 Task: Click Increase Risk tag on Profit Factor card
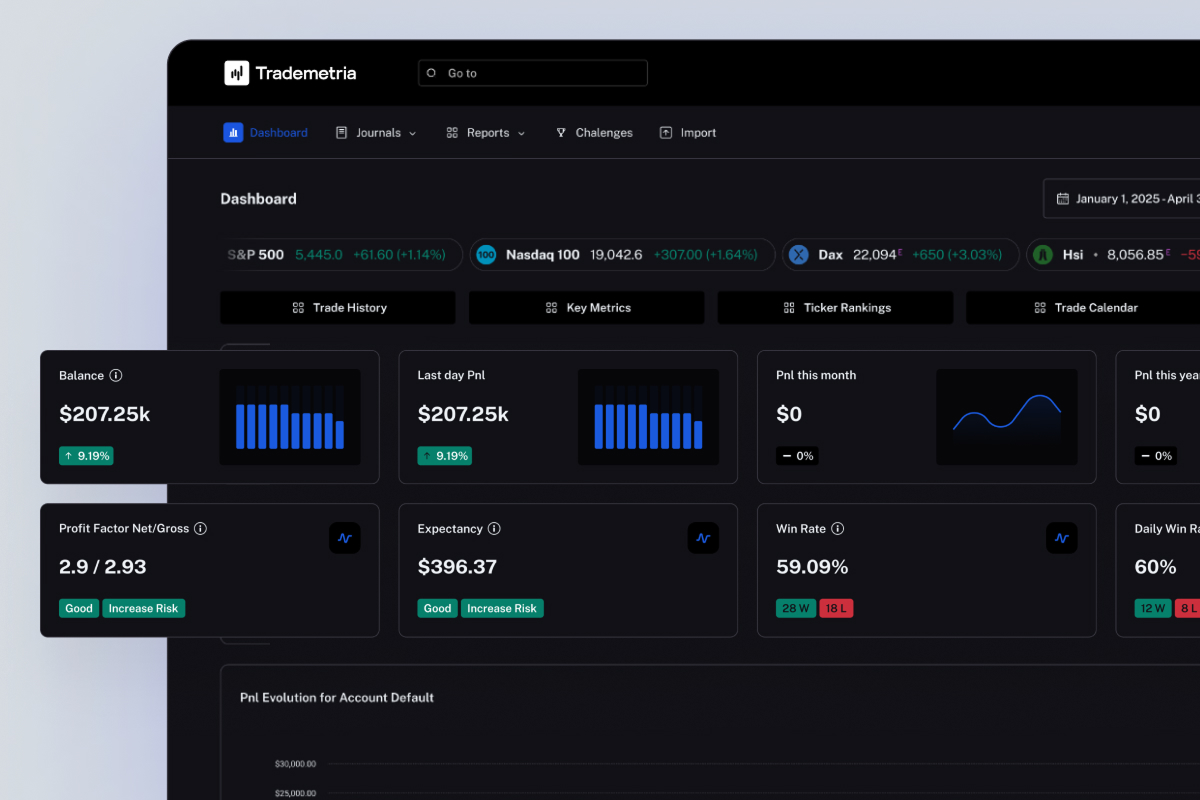143,608
